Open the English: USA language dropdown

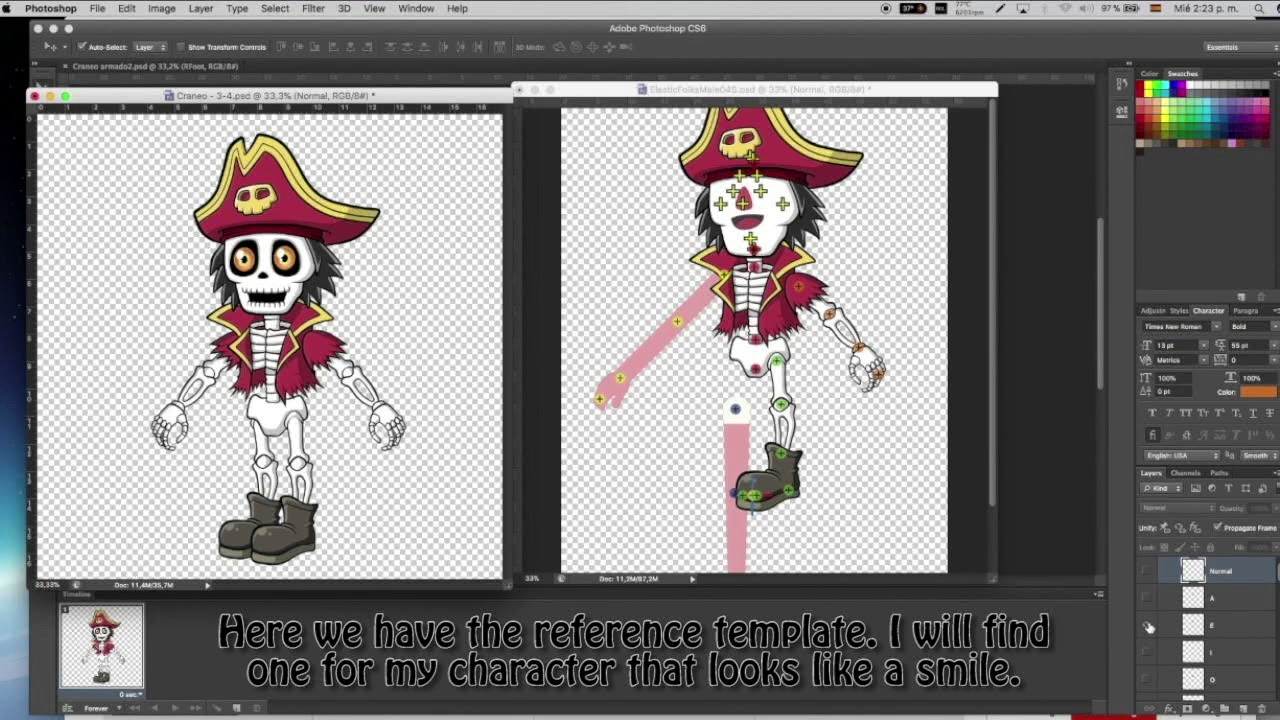pyautogui.click(x=1180, y=456)
